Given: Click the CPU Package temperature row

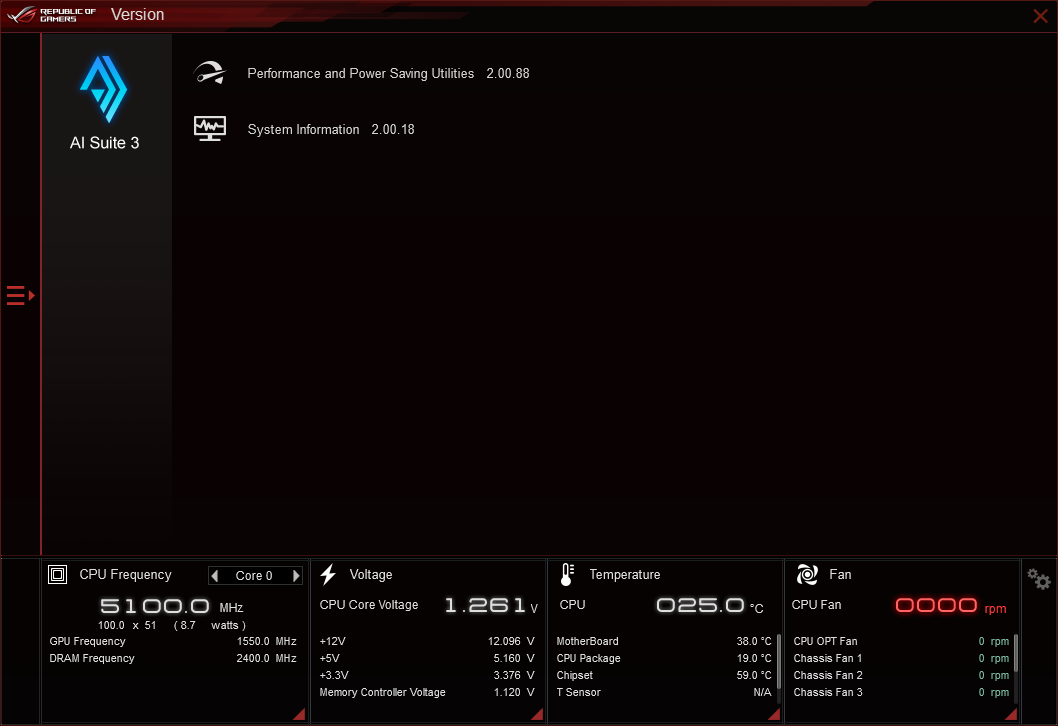Looking at the screenshot, I should (x=664, y=659).
